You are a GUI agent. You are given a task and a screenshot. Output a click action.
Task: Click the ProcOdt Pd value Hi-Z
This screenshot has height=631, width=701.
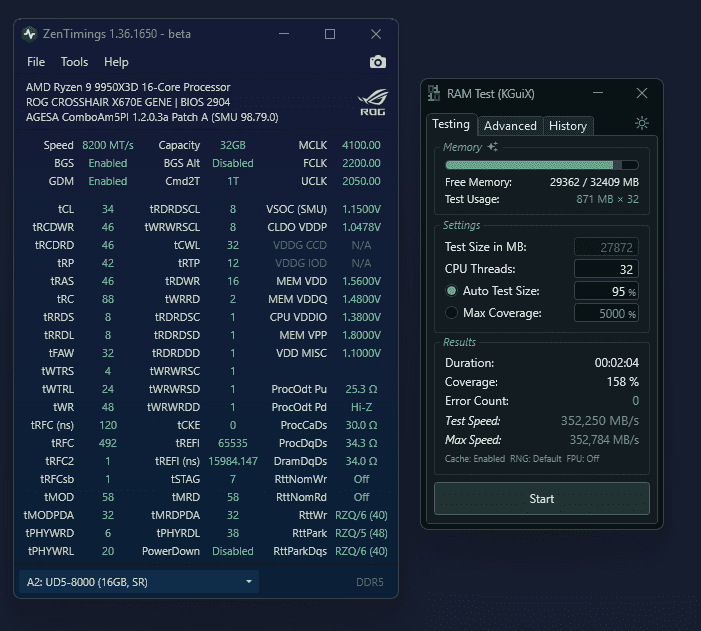[x=361, y=407]
